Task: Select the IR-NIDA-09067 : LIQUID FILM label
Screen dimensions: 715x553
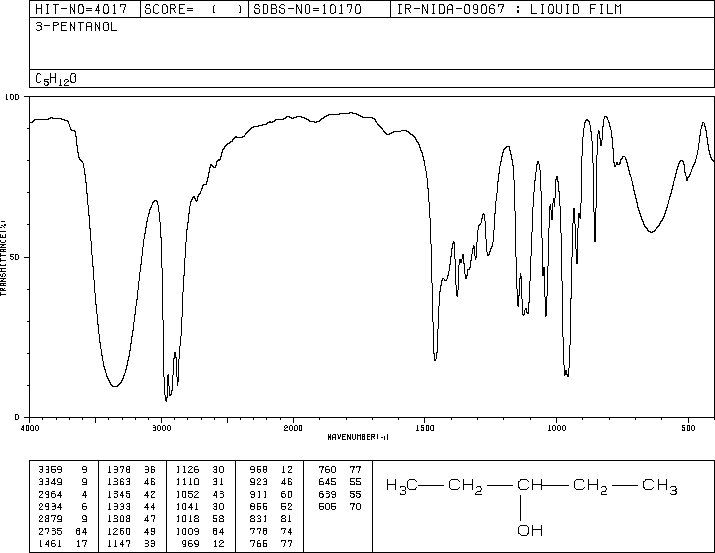Action: coord(509,9)
